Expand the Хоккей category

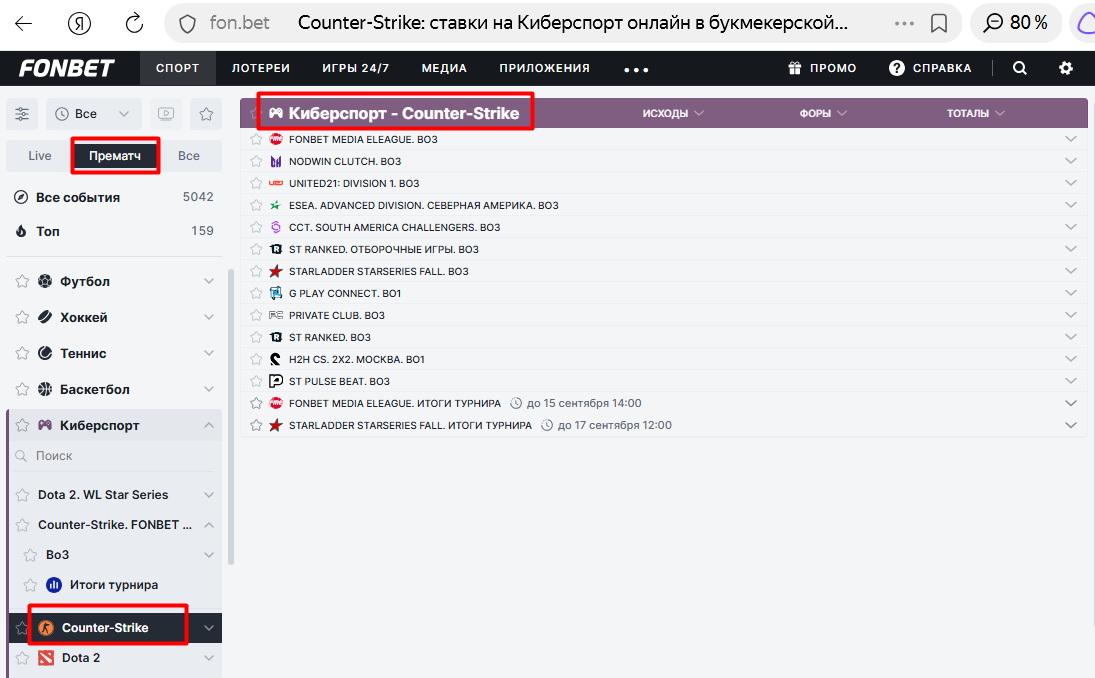pos(209,318)
